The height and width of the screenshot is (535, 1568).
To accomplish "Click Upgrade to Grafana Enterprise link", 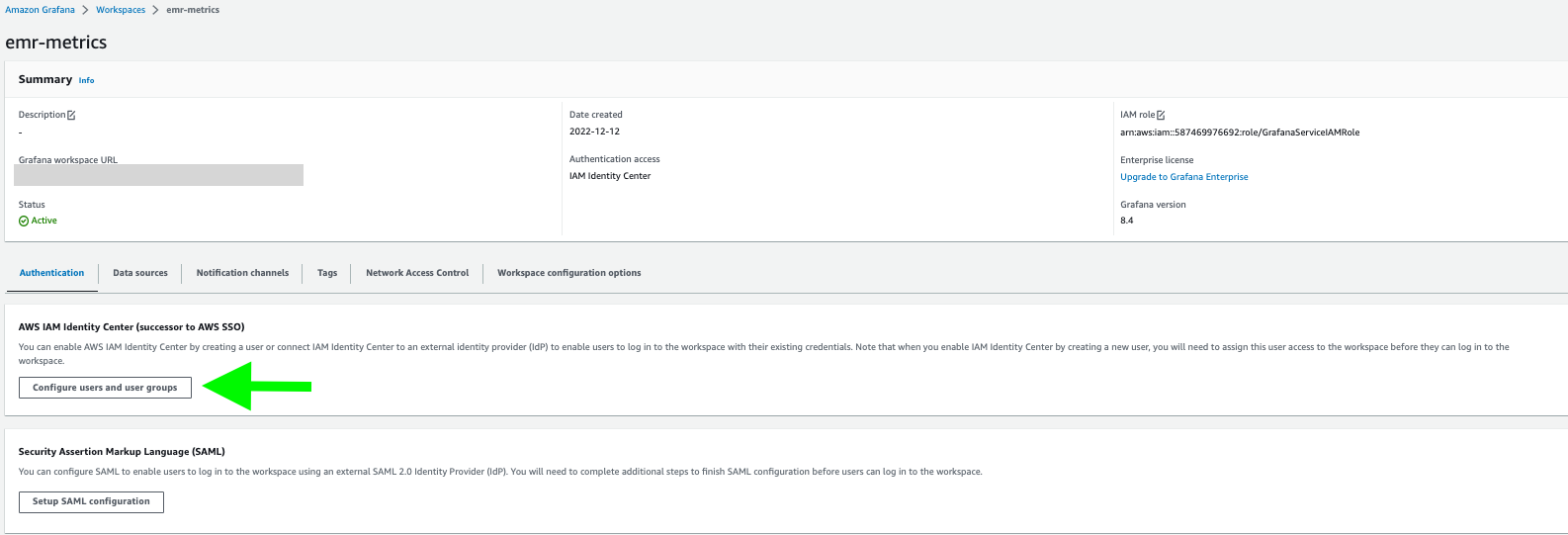I will [1183, 177].
